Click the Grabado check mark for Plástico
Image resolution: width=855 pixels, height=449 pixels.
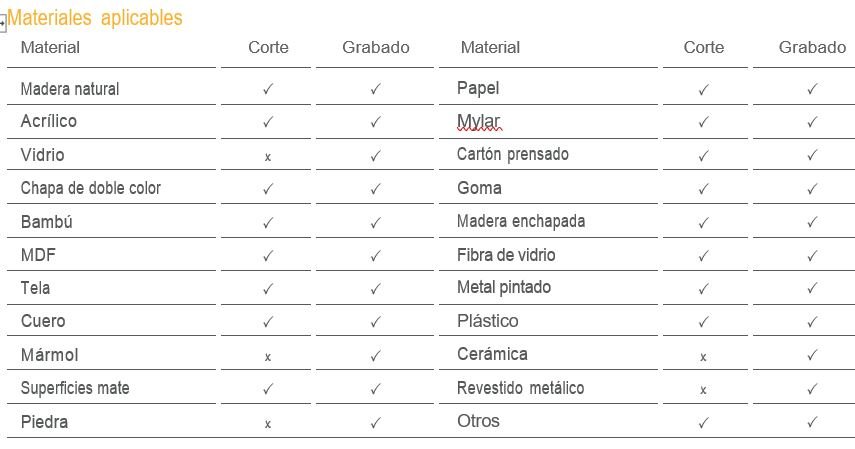[x=812, y=322]
